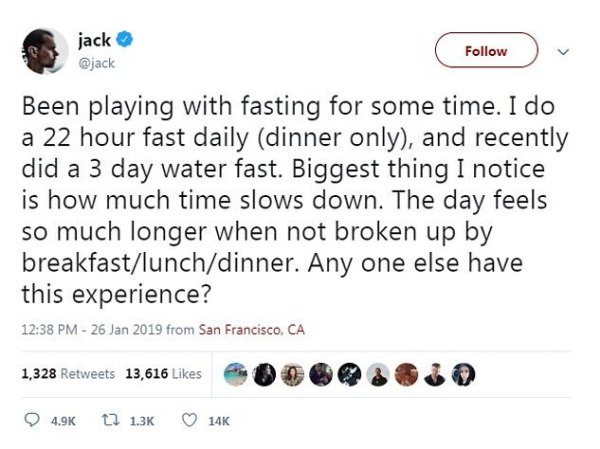Click the second liker avatar in the row
Viewport: 600px width, 449px height.
[x=264, y=373]
